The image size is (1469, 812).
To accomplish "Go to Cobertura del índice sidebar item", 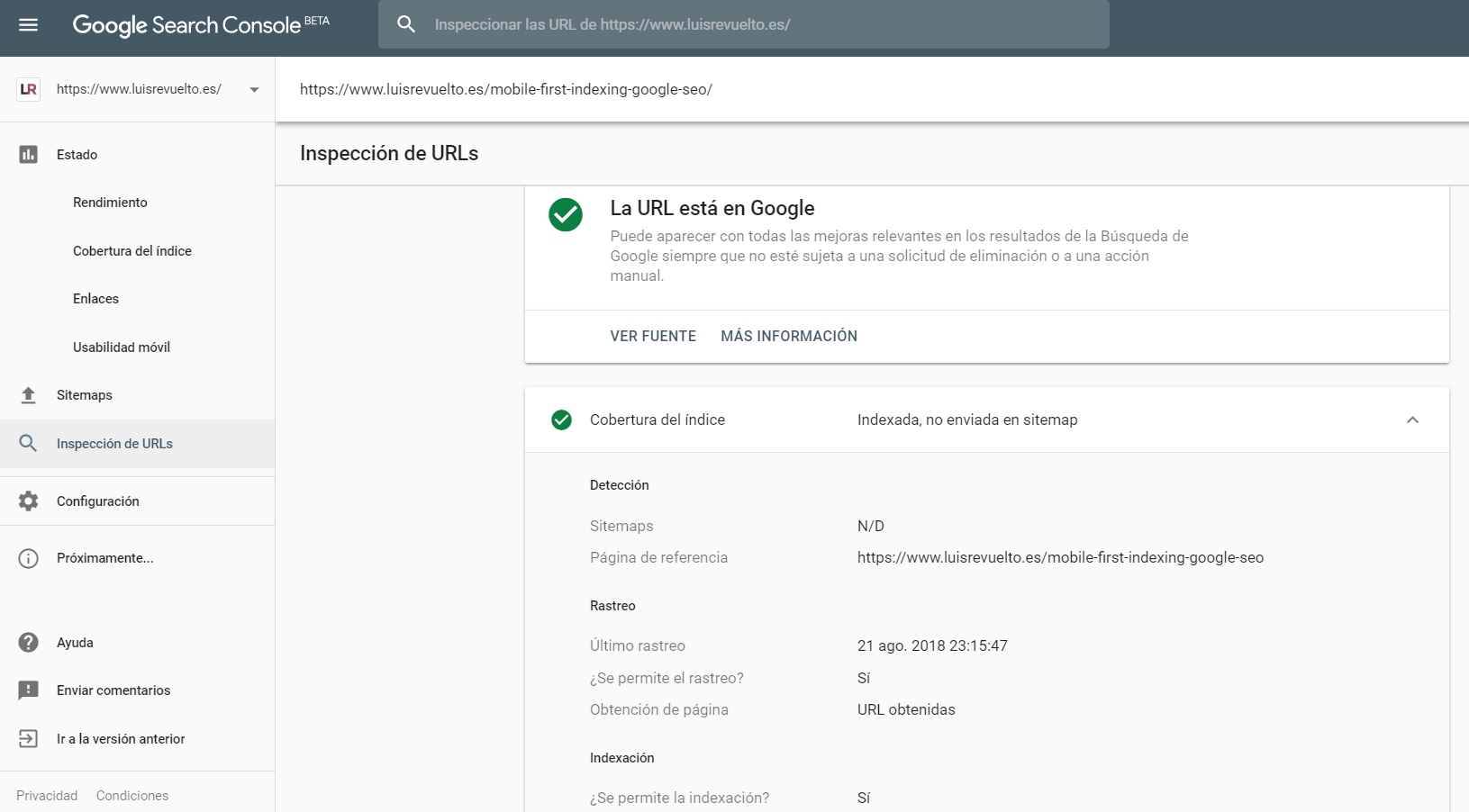I will [132, 251].
